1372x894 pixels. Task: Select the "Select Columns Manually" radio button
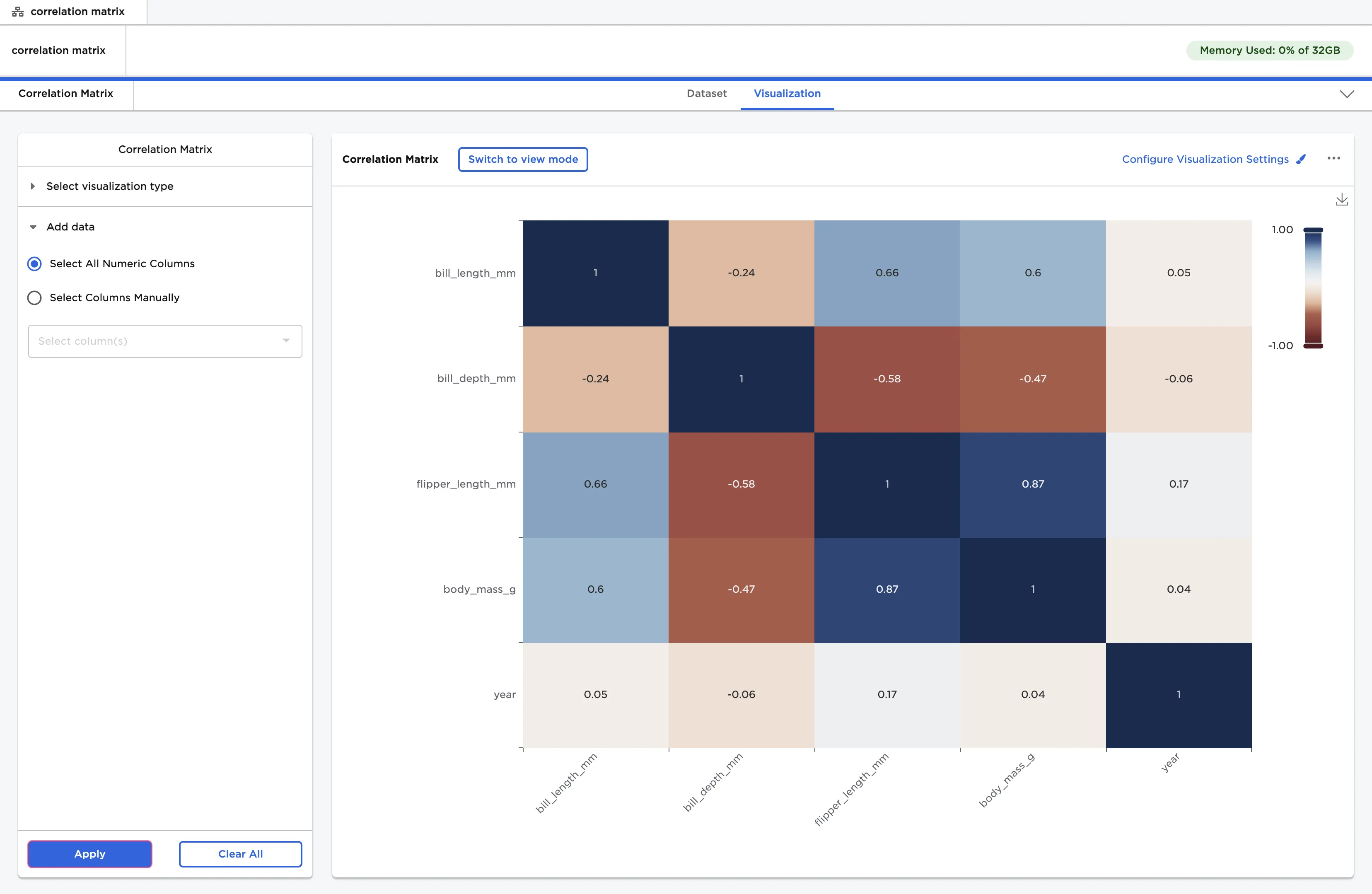pos(34,297)
